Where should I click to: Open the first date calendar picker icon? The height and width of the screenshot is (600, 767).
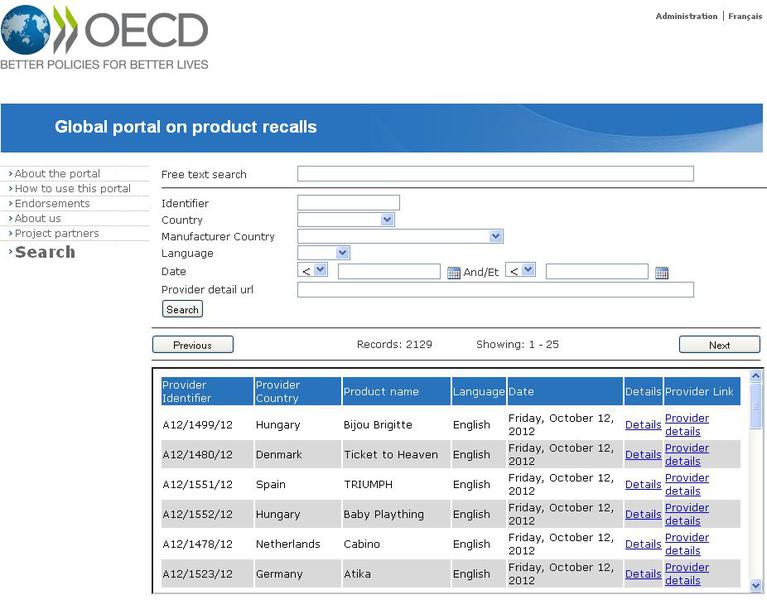pyautogui.click(x=453, y=273)
